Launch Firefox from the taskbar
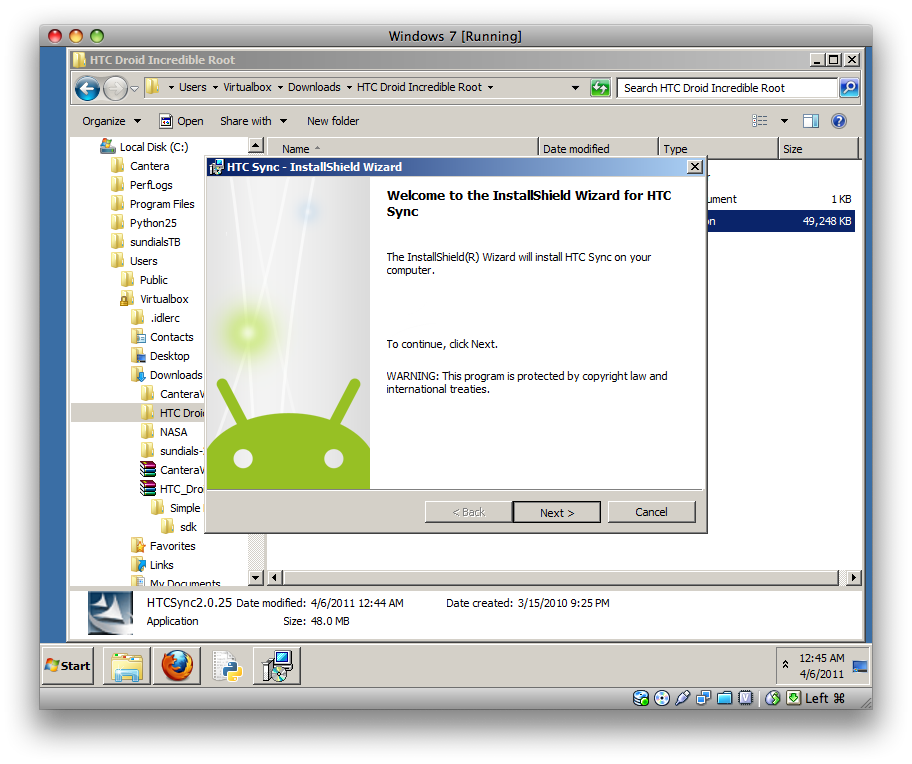 (x=177, y=666)
